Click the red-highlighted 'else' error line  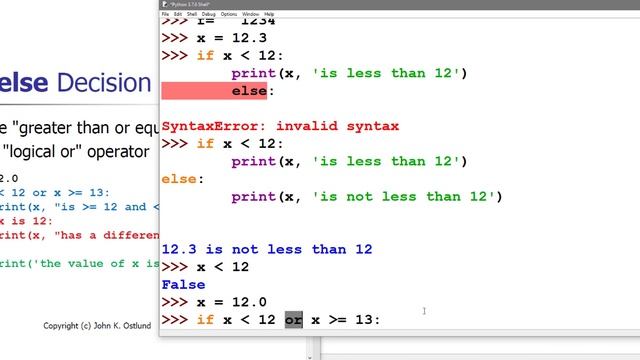point(214,91)
